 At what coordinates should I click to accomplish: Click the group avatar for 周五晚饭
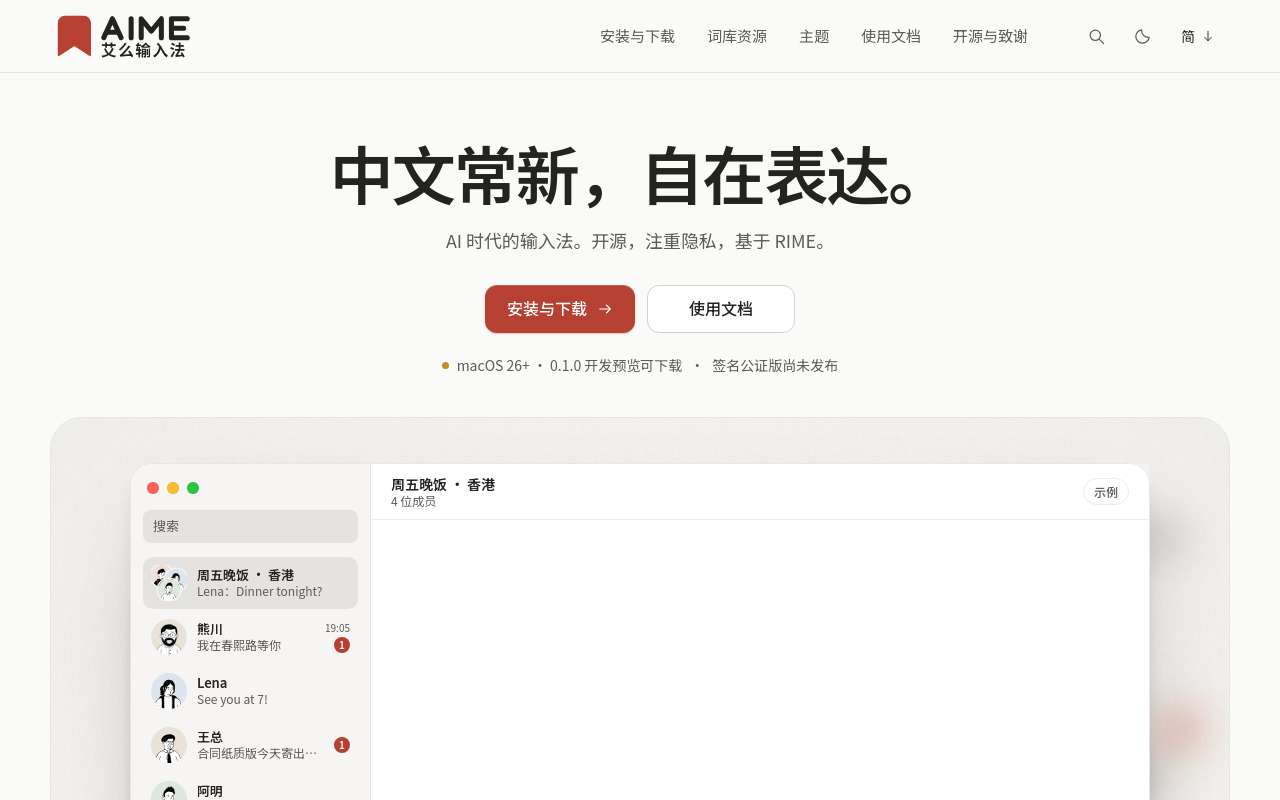coord(169,583)
